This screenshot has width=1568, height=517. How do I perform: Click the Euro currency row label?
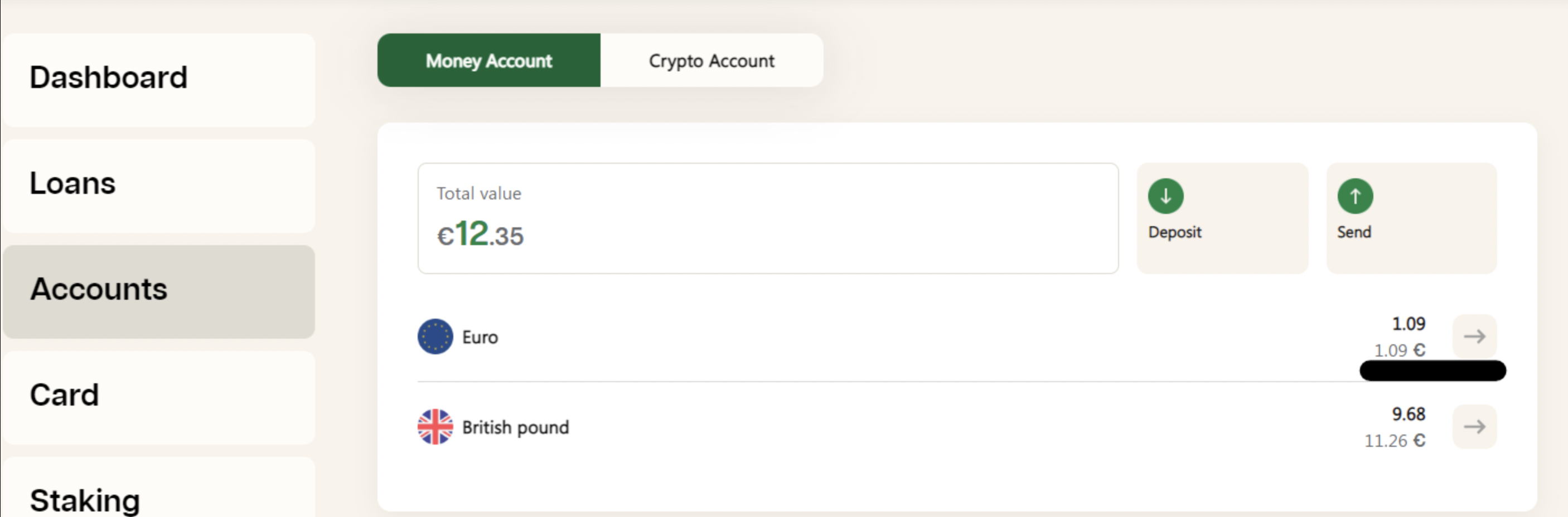click(x=480, y=337)
